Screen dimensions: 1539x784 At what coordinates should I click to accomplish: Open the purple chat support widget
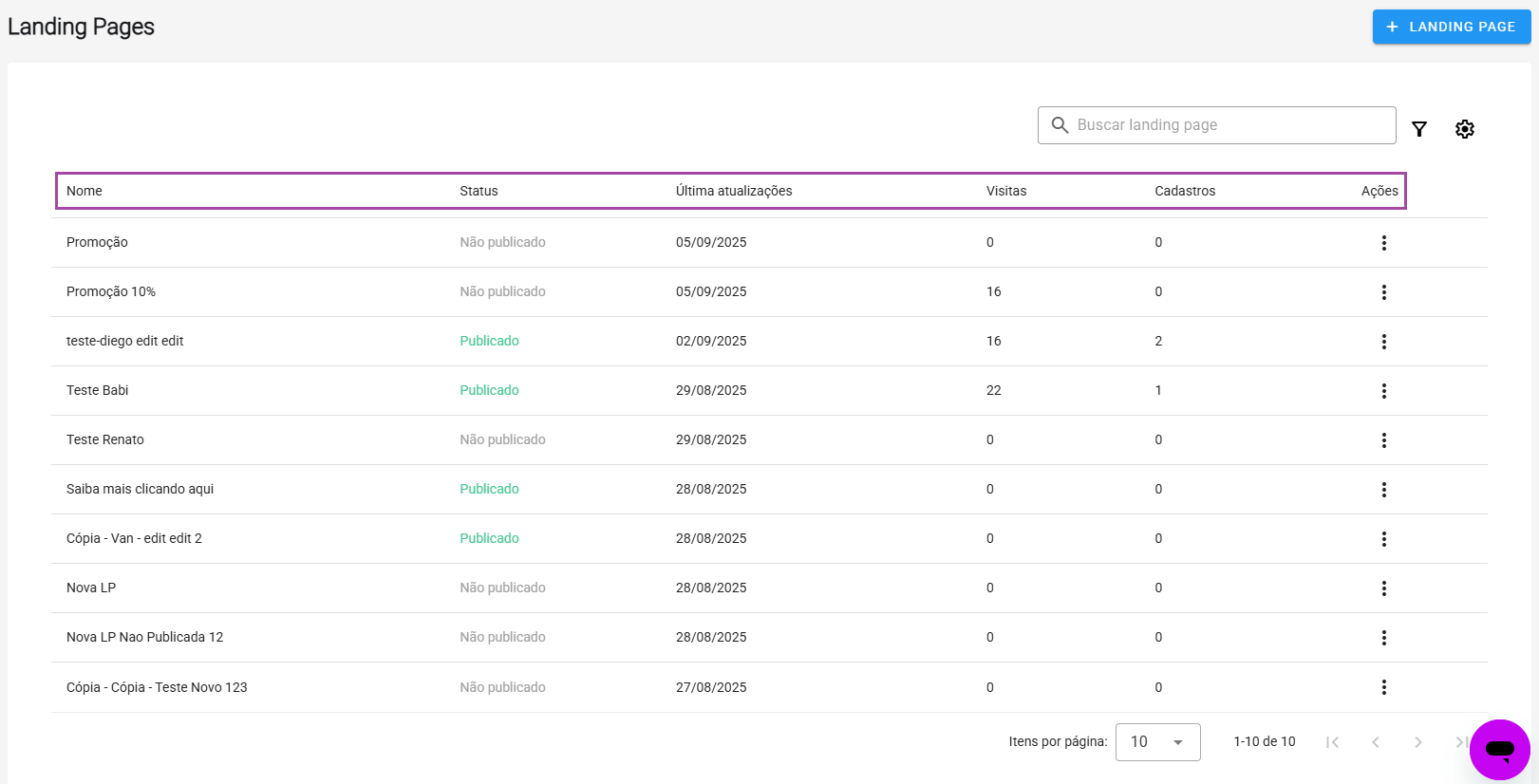1499,750
